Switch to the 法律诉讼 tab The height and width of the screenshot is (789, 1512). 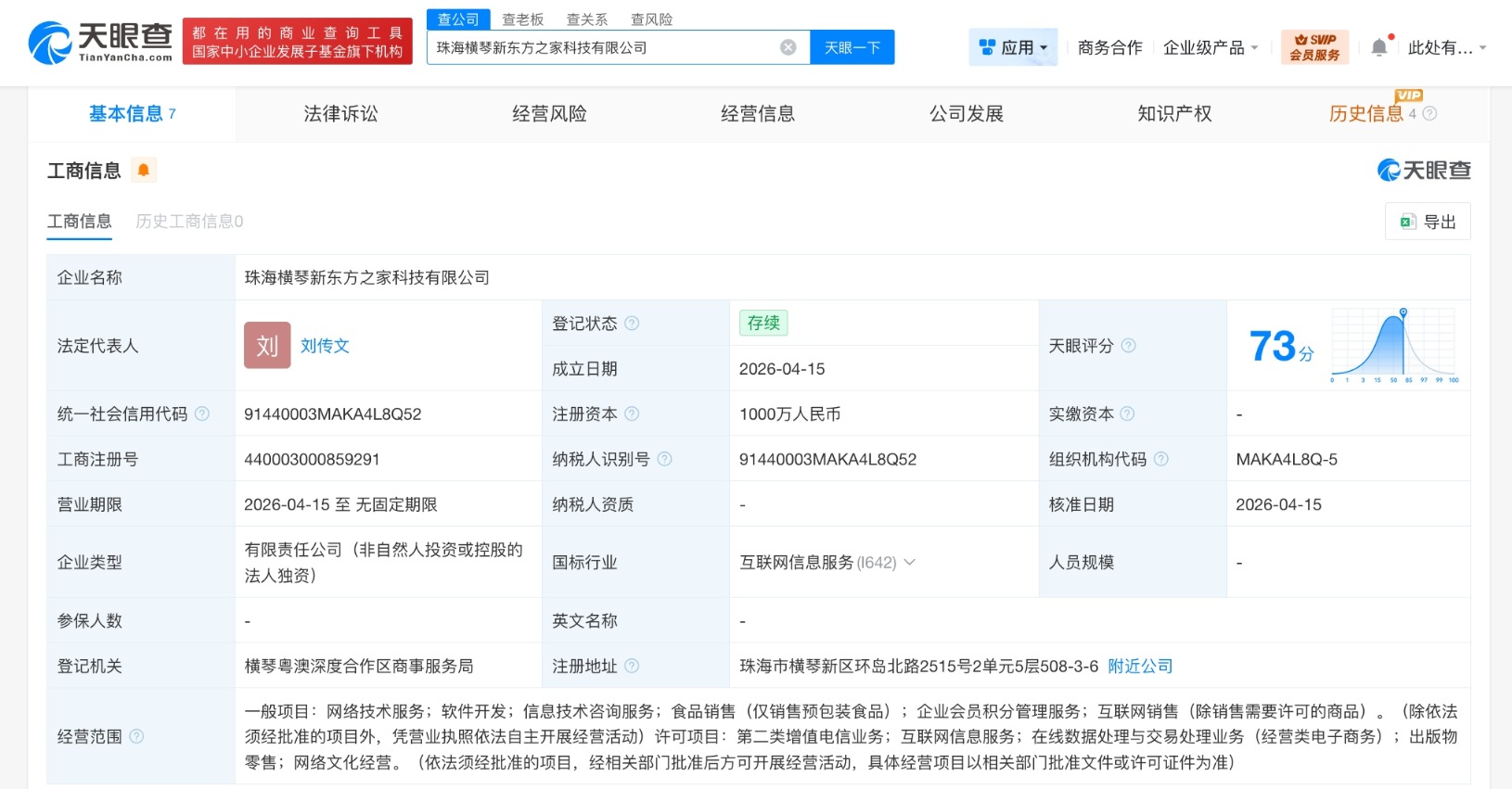point(340,114)
